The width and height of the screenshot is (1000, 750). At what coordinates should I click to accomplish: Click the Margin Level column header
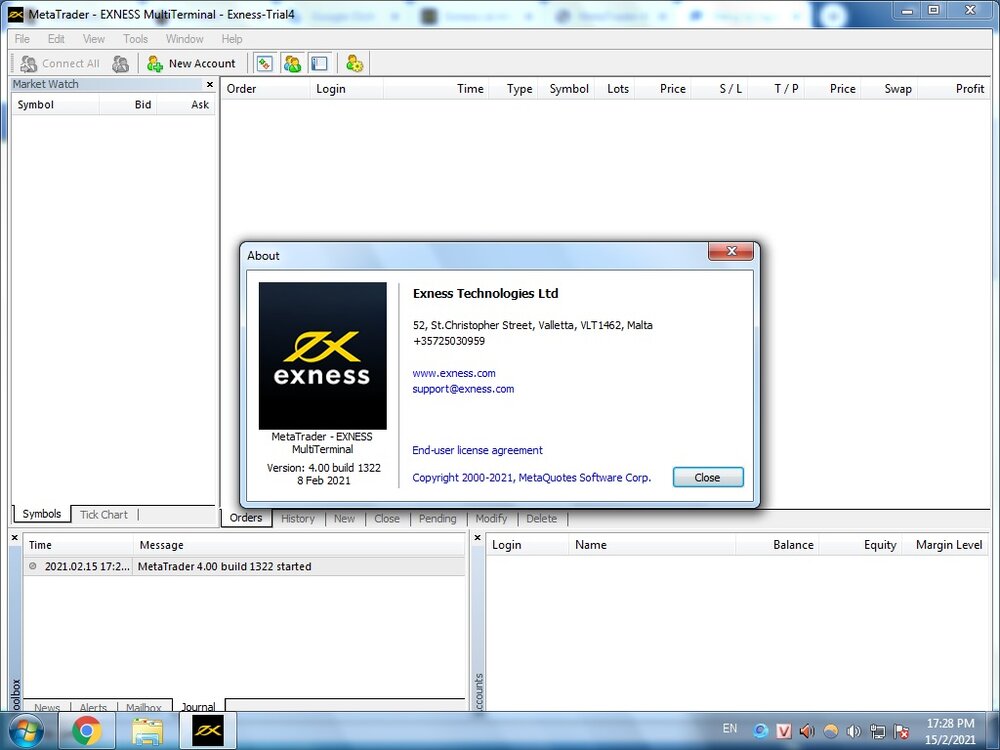(x=945, y=545)
